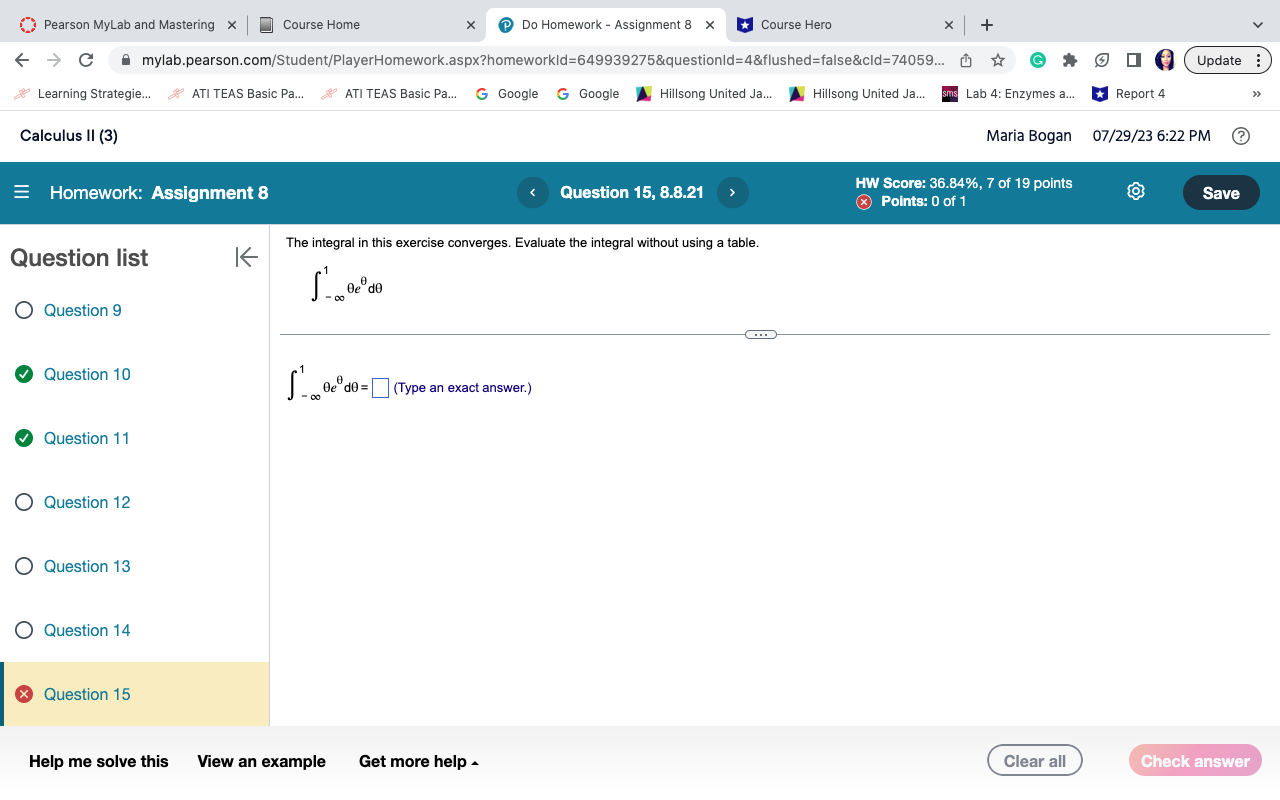Select Question 9 radio circle
The image size is (1280, 800).
tap(23, 310)
